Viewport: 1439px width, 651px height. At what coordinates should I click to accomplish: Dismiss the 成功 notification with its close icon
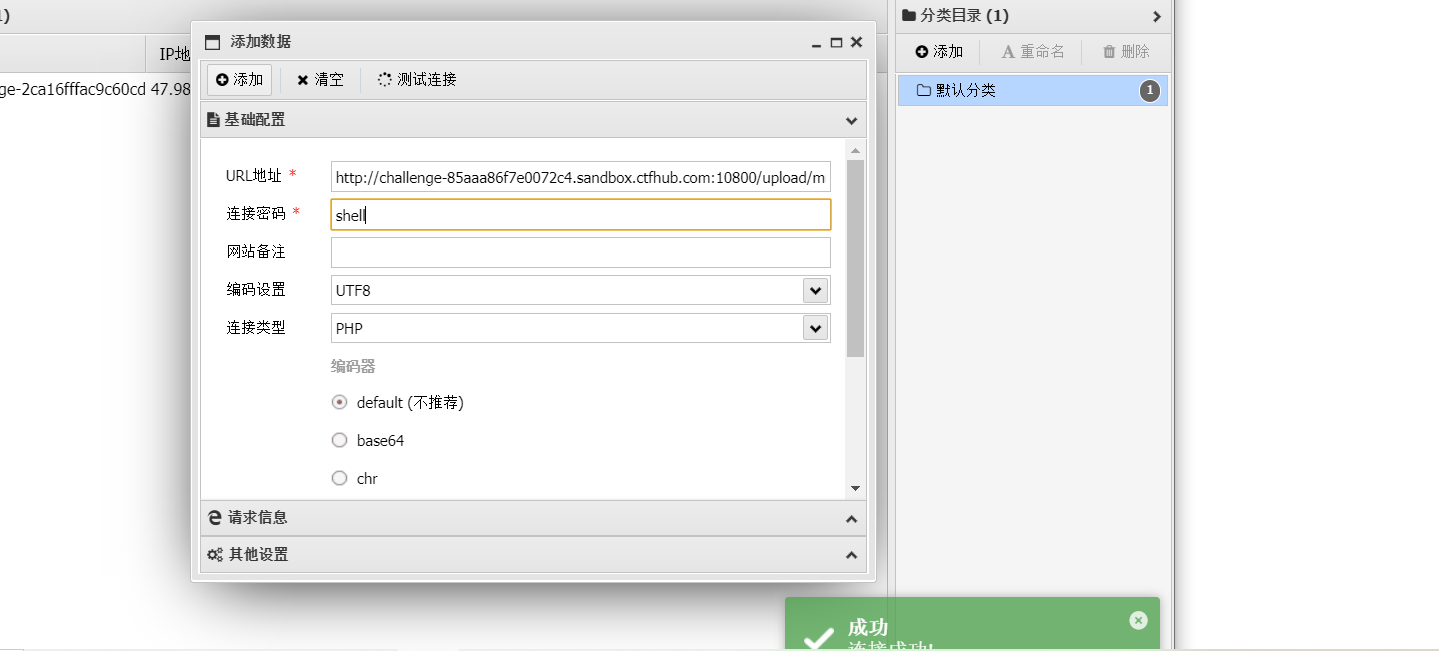point(1138,620)
